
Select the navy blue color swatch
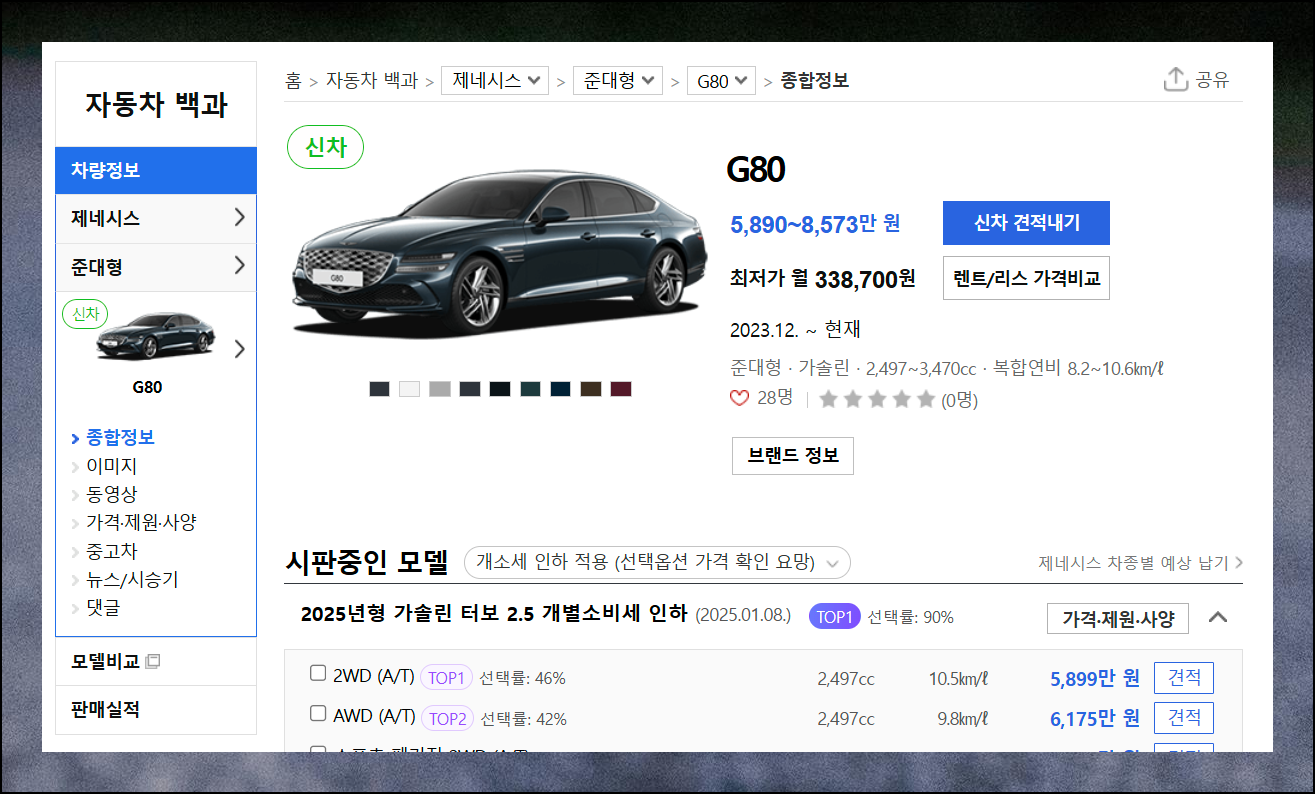[560, 389]
